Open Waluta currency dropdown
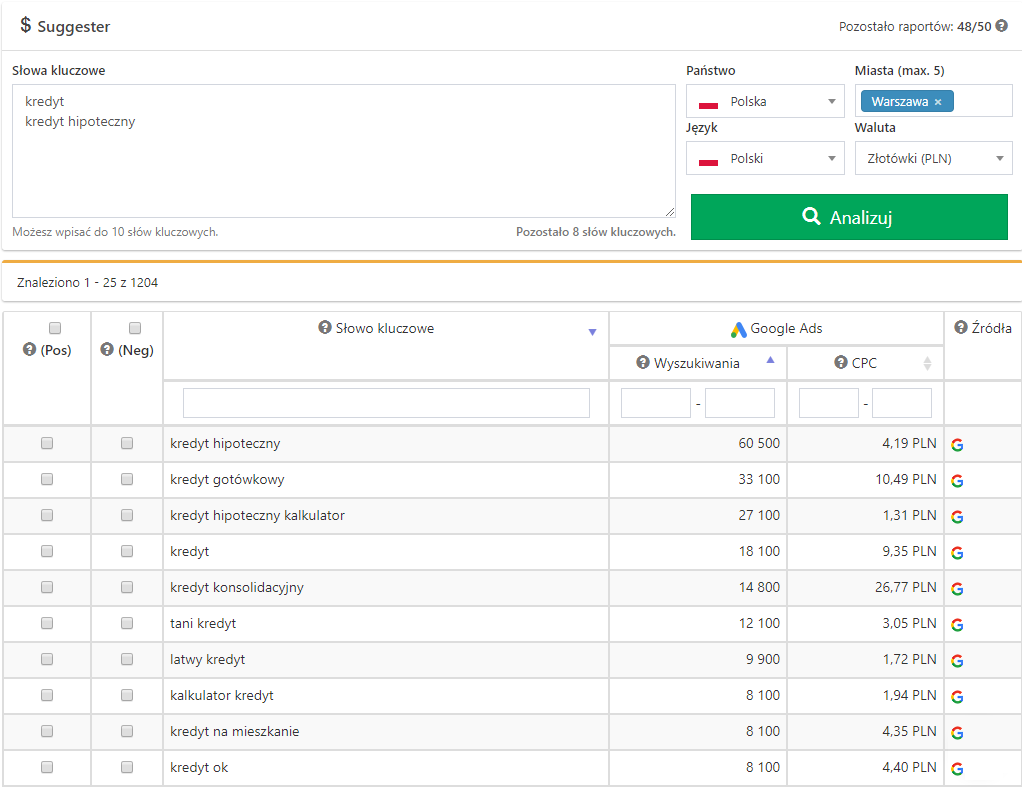This screenshot has height=787, width=1022. 933,158
